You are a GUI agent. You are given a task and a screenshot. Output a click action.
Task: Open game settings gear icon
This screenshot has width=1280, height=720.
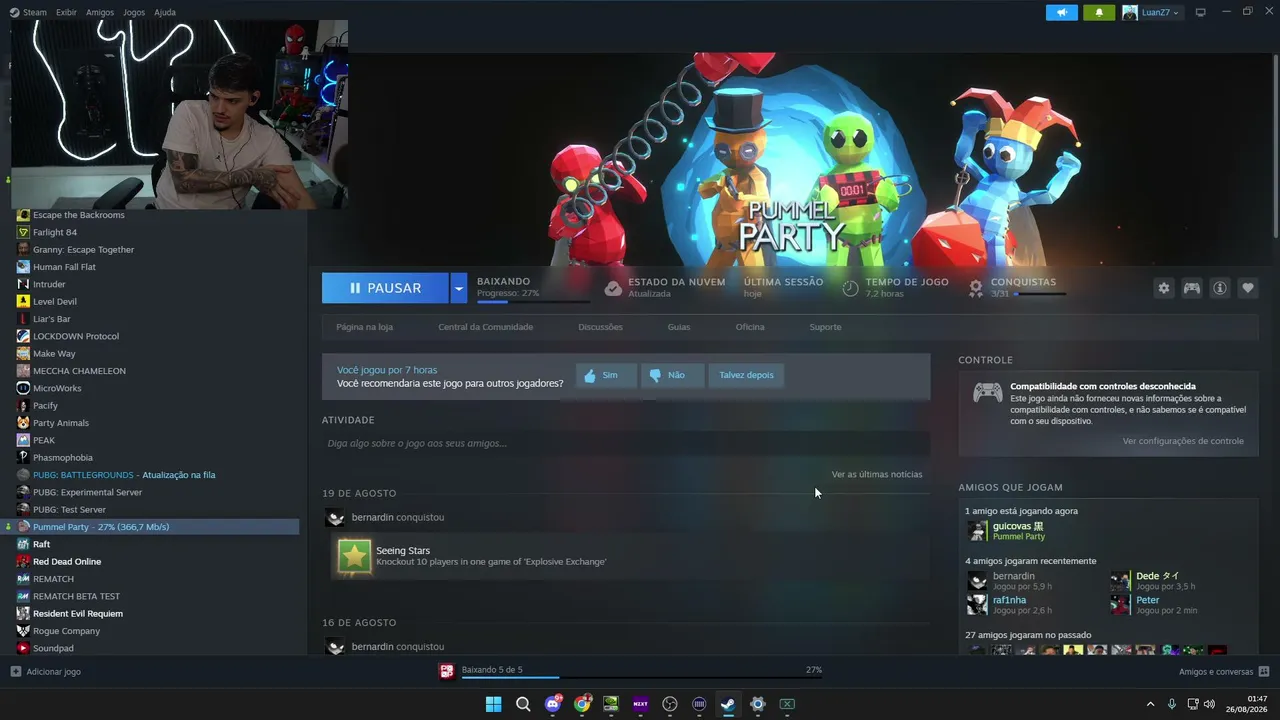(1164, 288)
